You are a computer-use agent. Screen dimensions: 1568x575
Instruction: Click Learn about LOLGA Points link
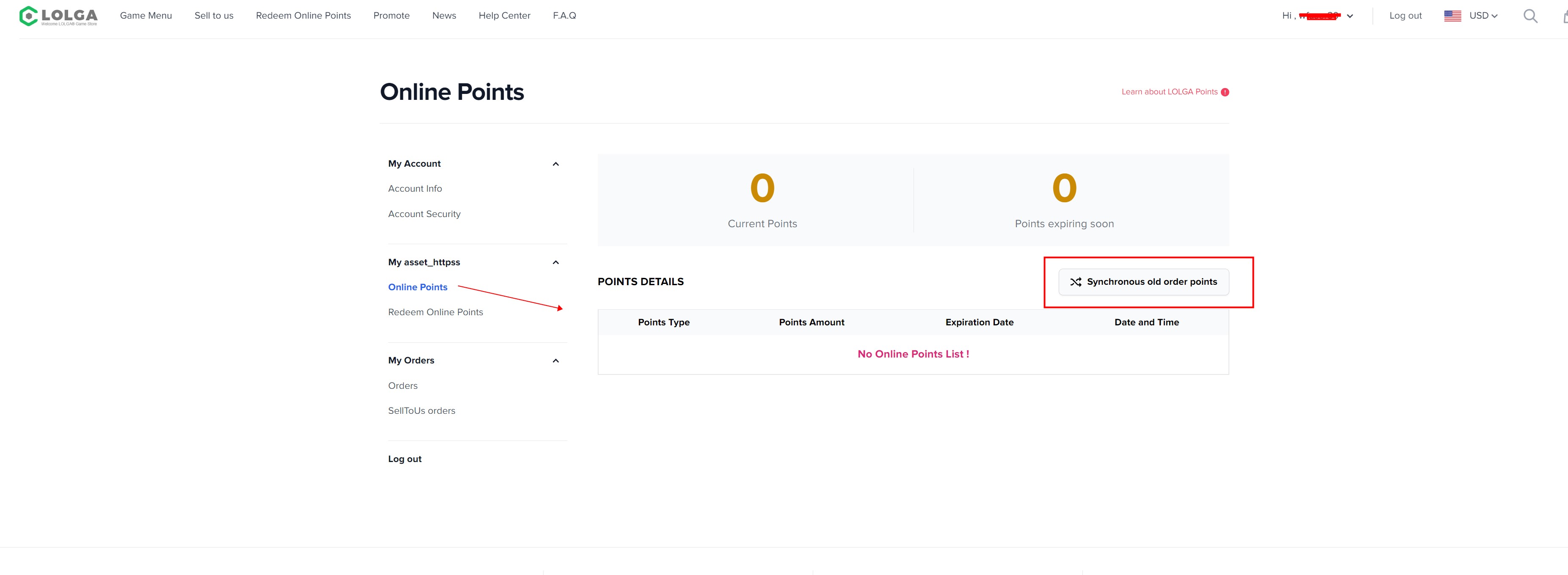point(1169,92)
